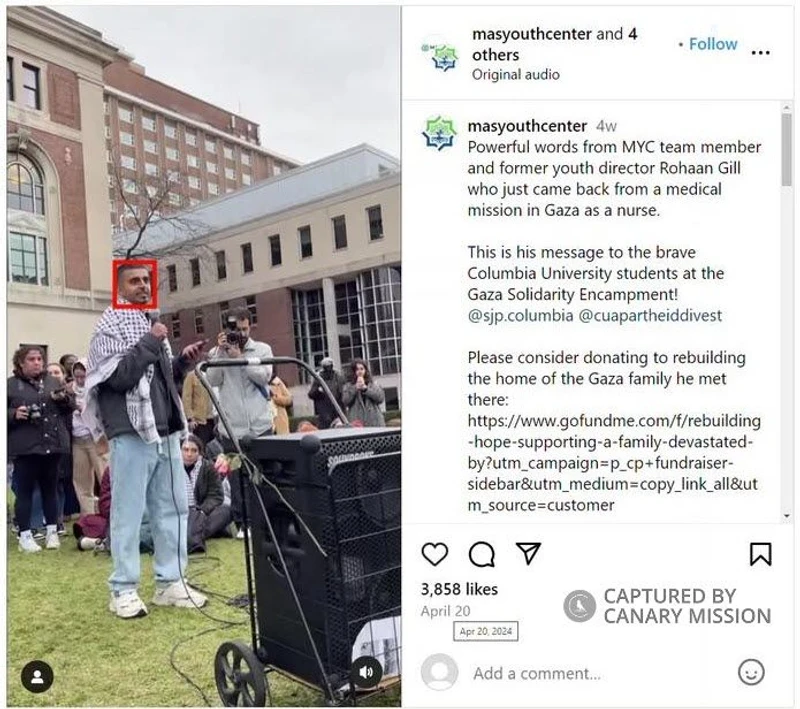Like the post with the heart icon
The width and height of the screenshot is (800, 709).
435,554
